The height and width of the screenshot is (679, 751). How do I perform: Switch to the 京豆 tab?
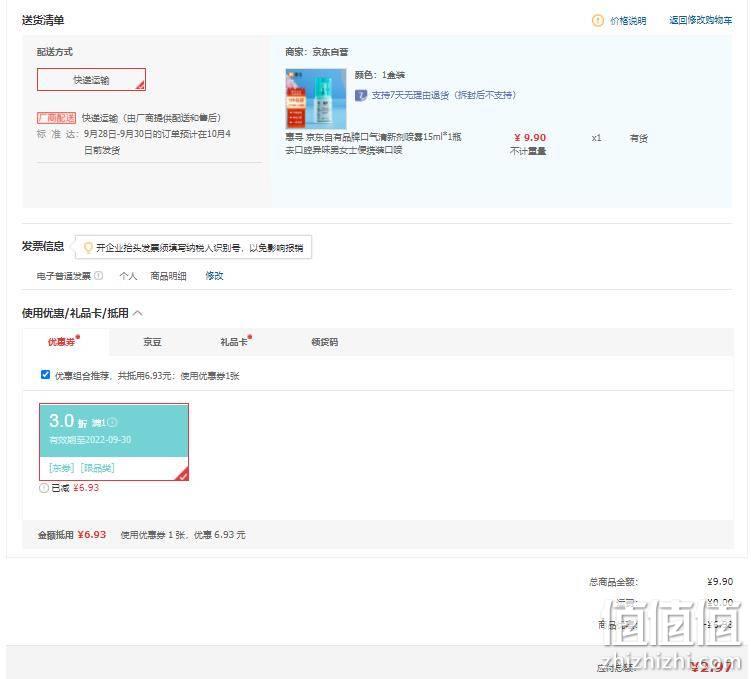point(152,342)
